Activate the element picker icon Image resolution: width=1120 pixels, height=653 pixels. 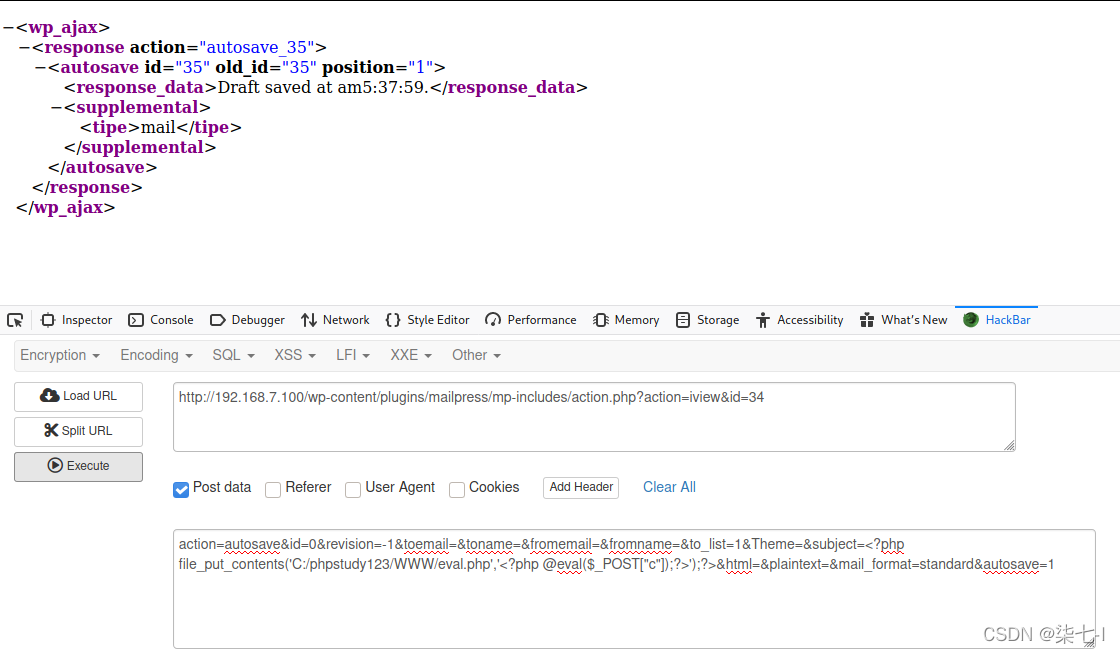coord(15,320)
